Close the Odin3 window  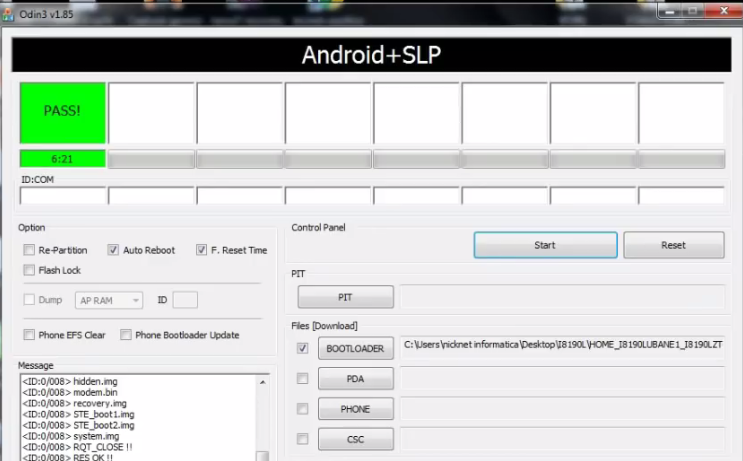pyautogui.click(x=724, y=10)
